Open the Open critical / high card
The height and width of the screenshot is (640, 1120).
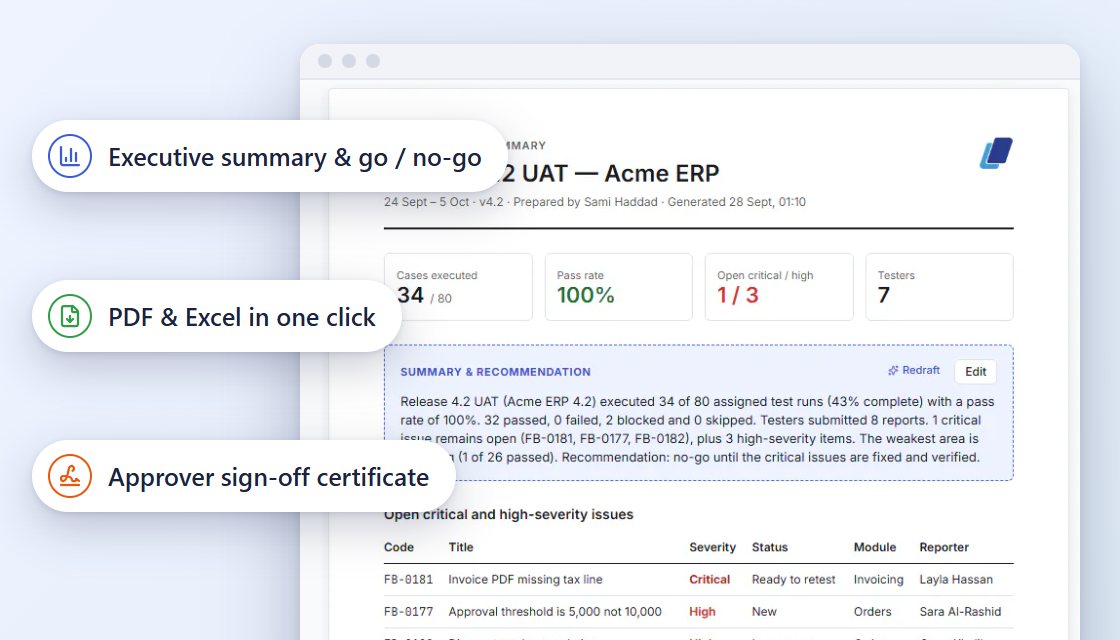[x=779, y=286]
